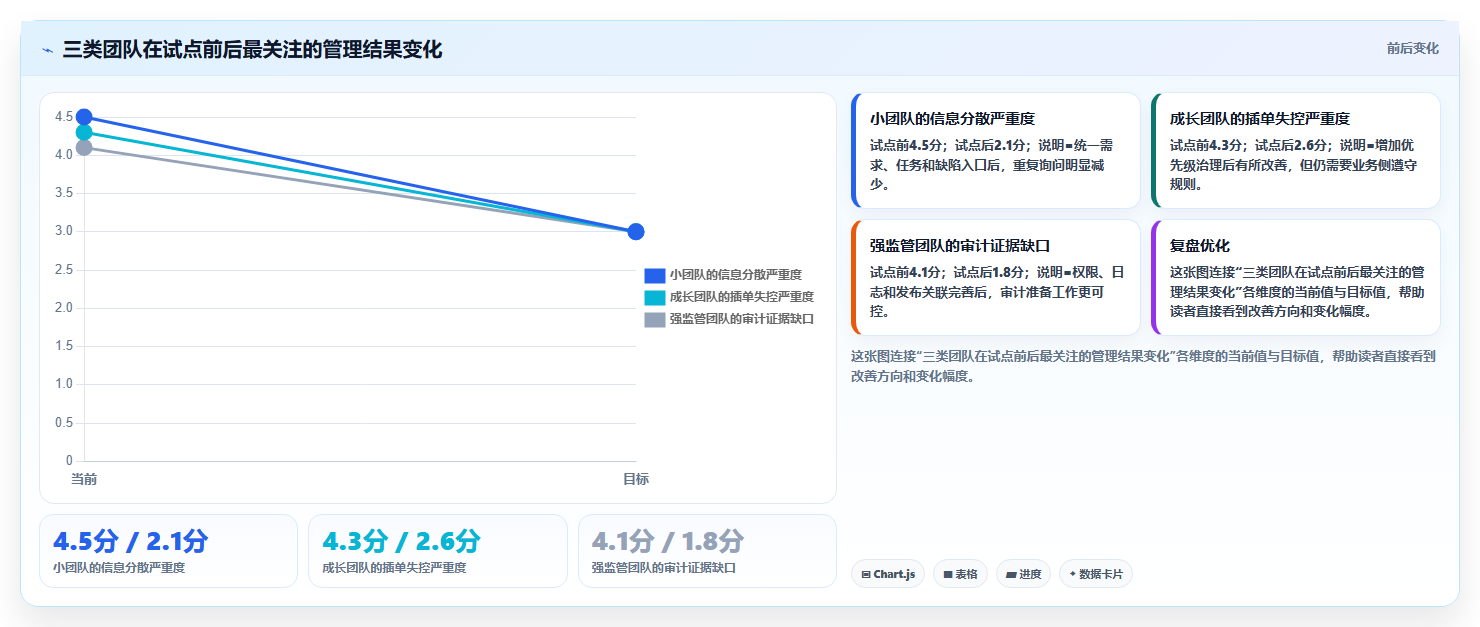Screen dimensions: 1480x627
Task: Open the 复盘优化 card
Action: tap(1295, 278)
